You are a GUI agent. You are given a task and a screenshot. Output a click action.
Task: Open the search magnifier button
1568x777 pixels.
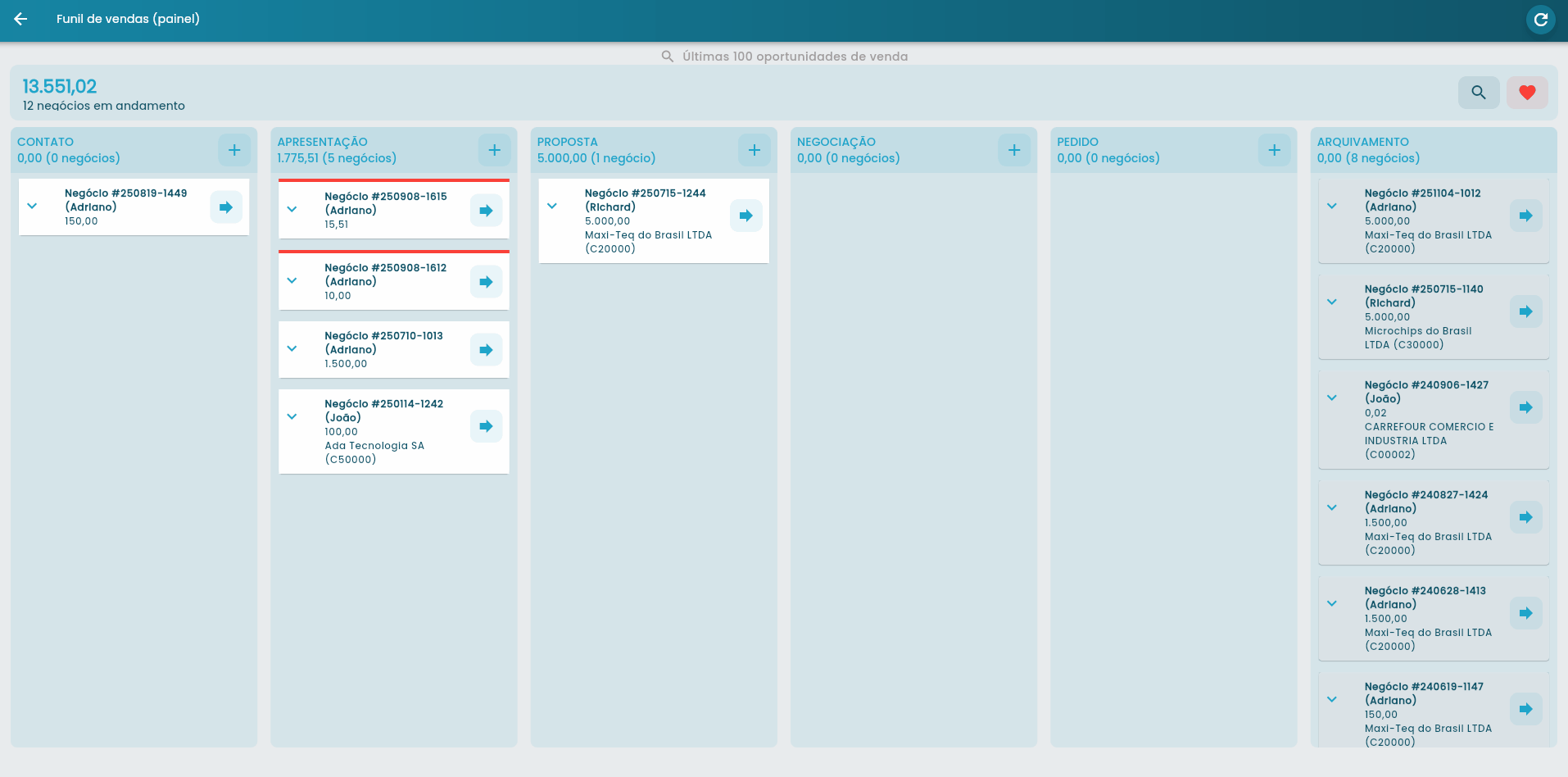coord(1478,93)
